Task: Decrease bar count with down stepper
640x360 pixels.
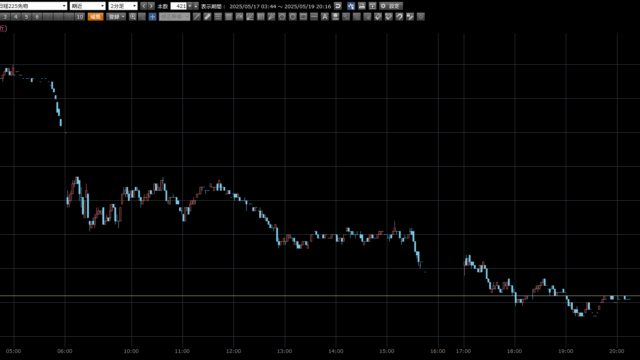Action: [190, 6]
